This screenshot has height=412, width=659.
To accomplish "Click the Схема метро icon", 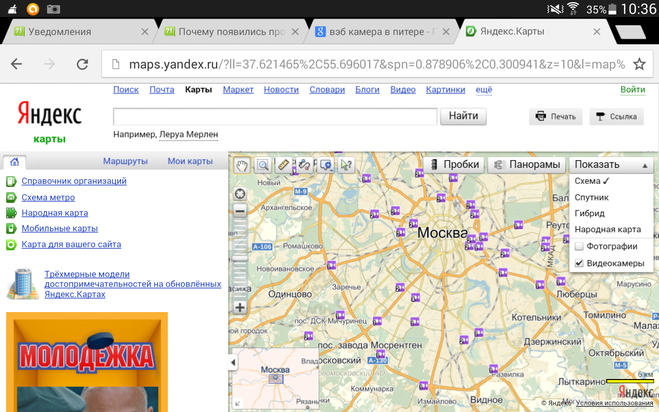I will point(11,198).
